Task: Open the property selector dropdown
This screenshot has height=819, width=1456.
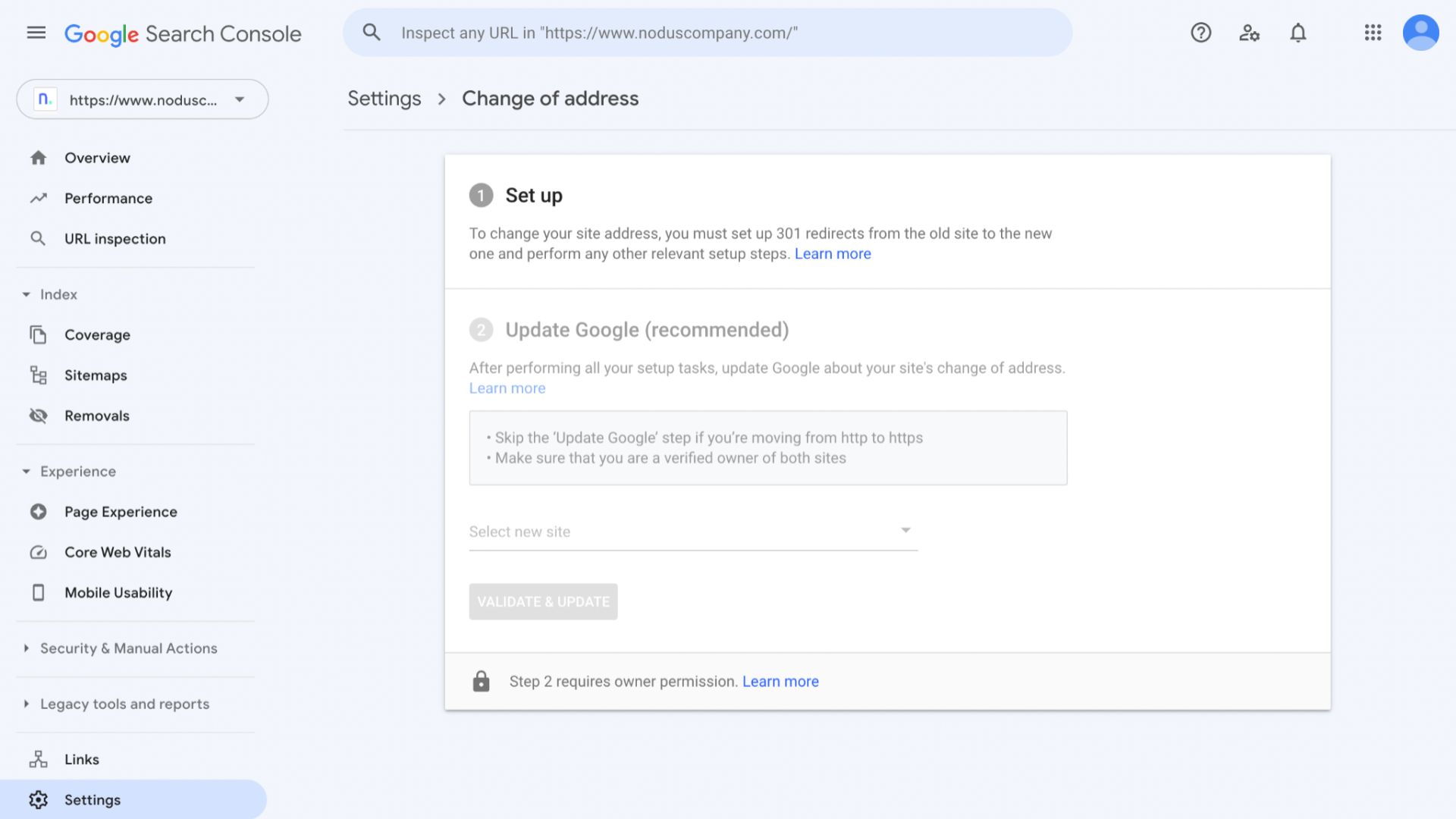Action: coord(143,99)
